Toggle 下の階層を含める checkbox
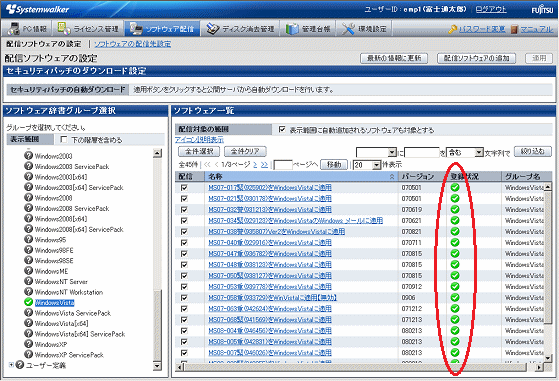 click(x=64, y=139)
